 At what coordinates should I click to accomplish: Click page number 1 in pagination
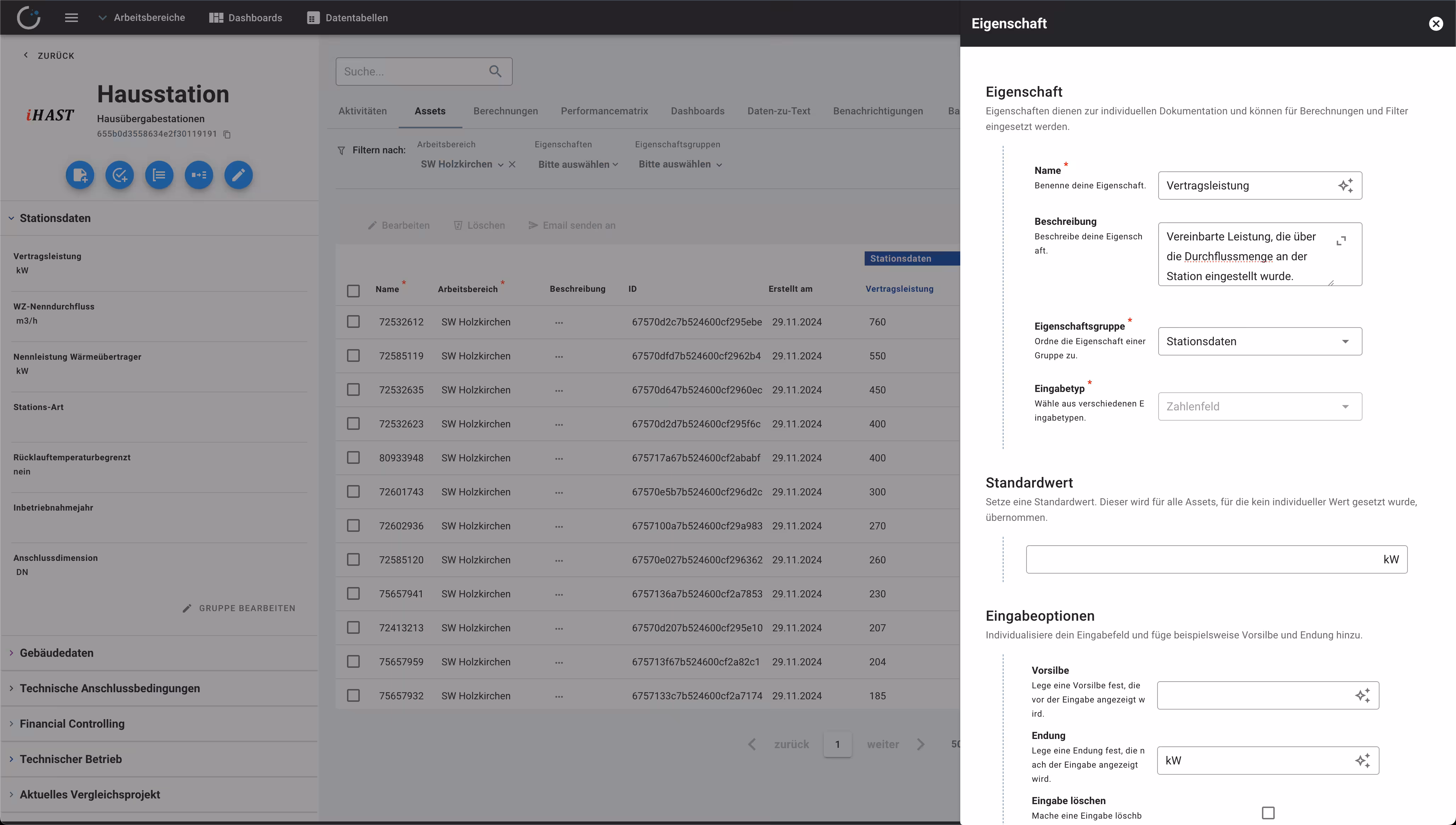pos(837,744)
